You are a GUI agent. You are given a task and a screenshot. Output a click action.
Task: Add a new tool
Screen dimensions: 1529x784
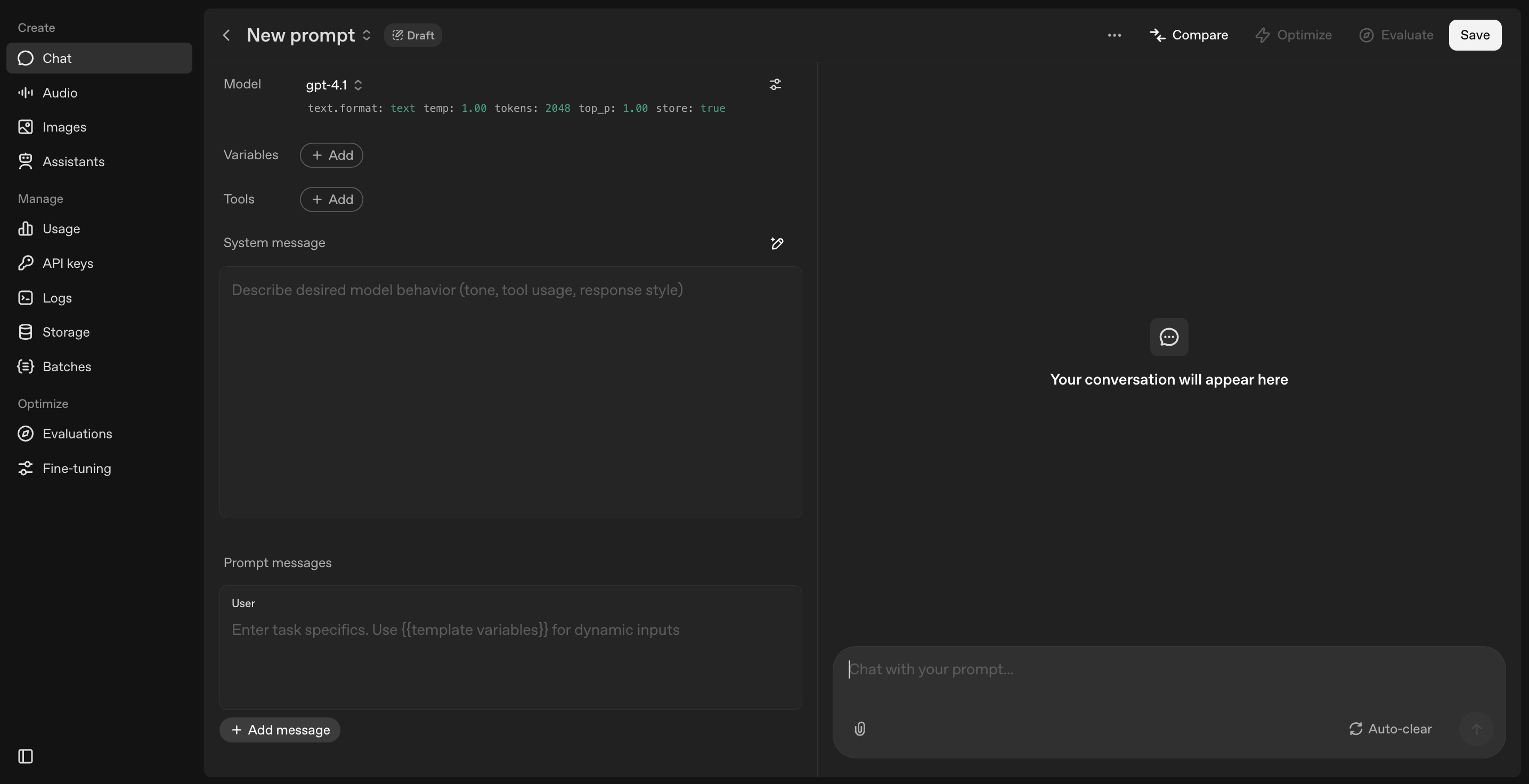point(331,199)
